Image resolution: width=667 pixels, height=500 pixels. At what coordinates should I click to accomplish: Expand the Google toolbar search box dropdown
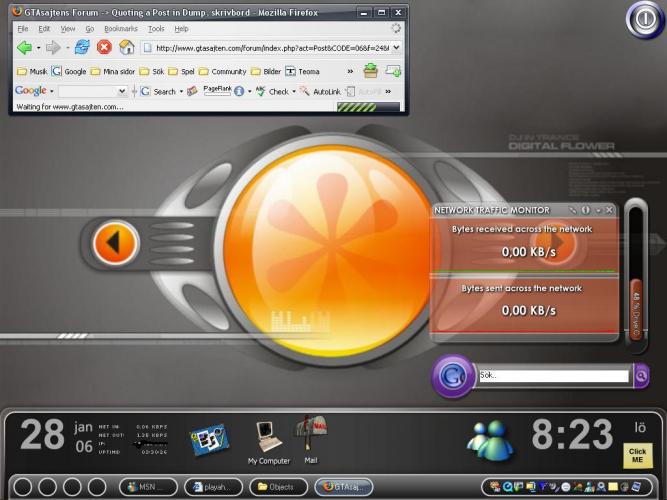pos(122,91)
